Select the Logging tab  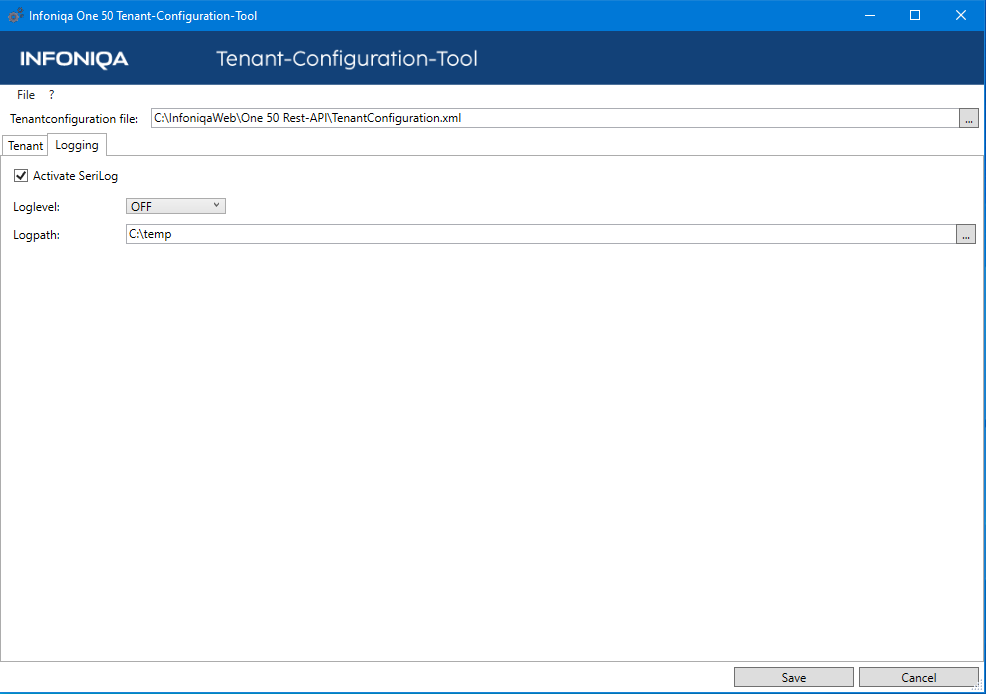click(x=77, y=145)
